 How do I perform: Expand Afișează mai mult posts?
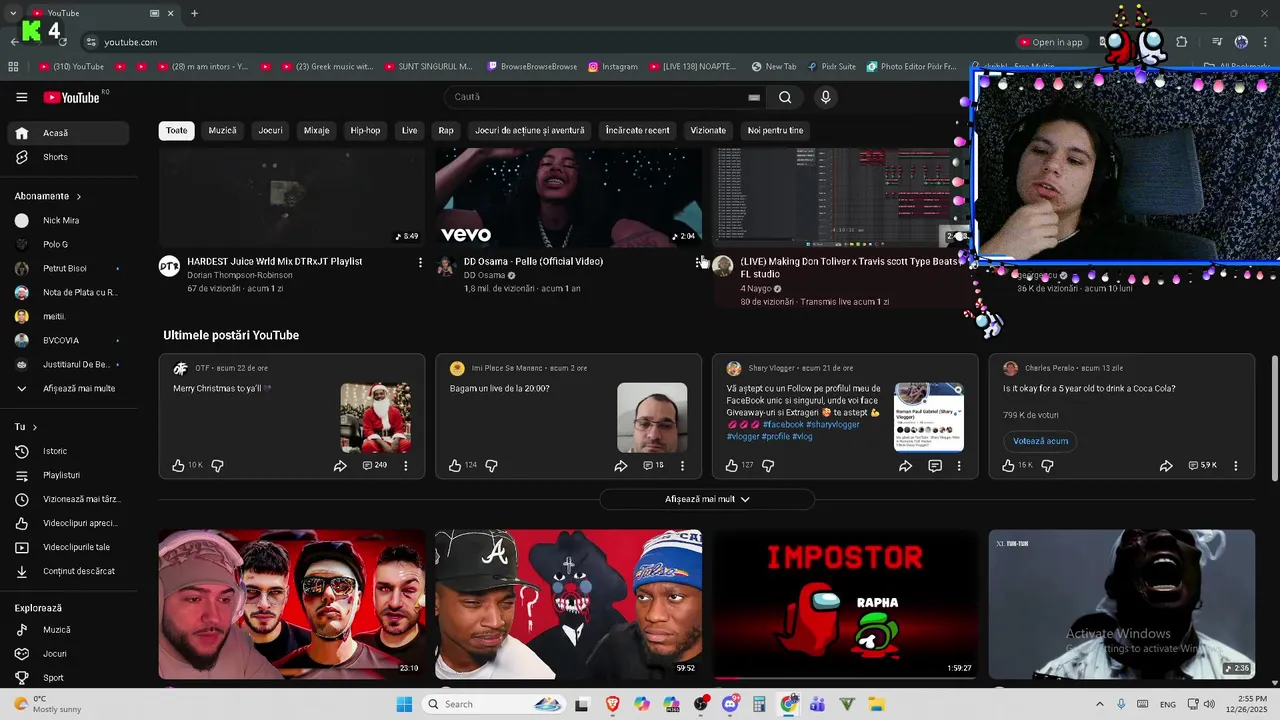707,499
